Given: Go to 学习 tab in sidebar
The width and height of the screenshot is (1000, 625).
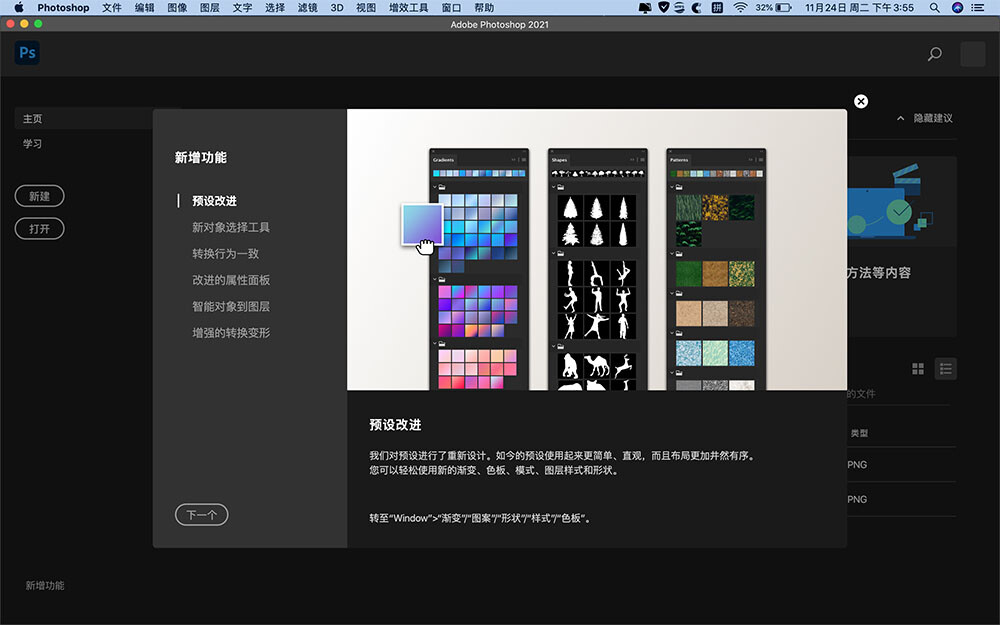Looking at the screenshot, I should 33,143.
